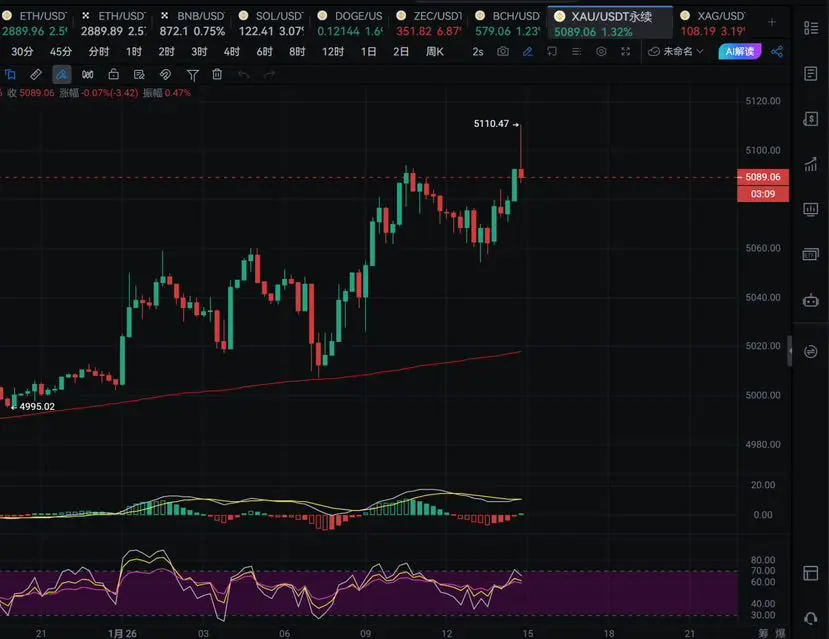Toggle the hide drawings eye-slash icon
This screenshot has width=829, height=639.
[x=165, y=75]
